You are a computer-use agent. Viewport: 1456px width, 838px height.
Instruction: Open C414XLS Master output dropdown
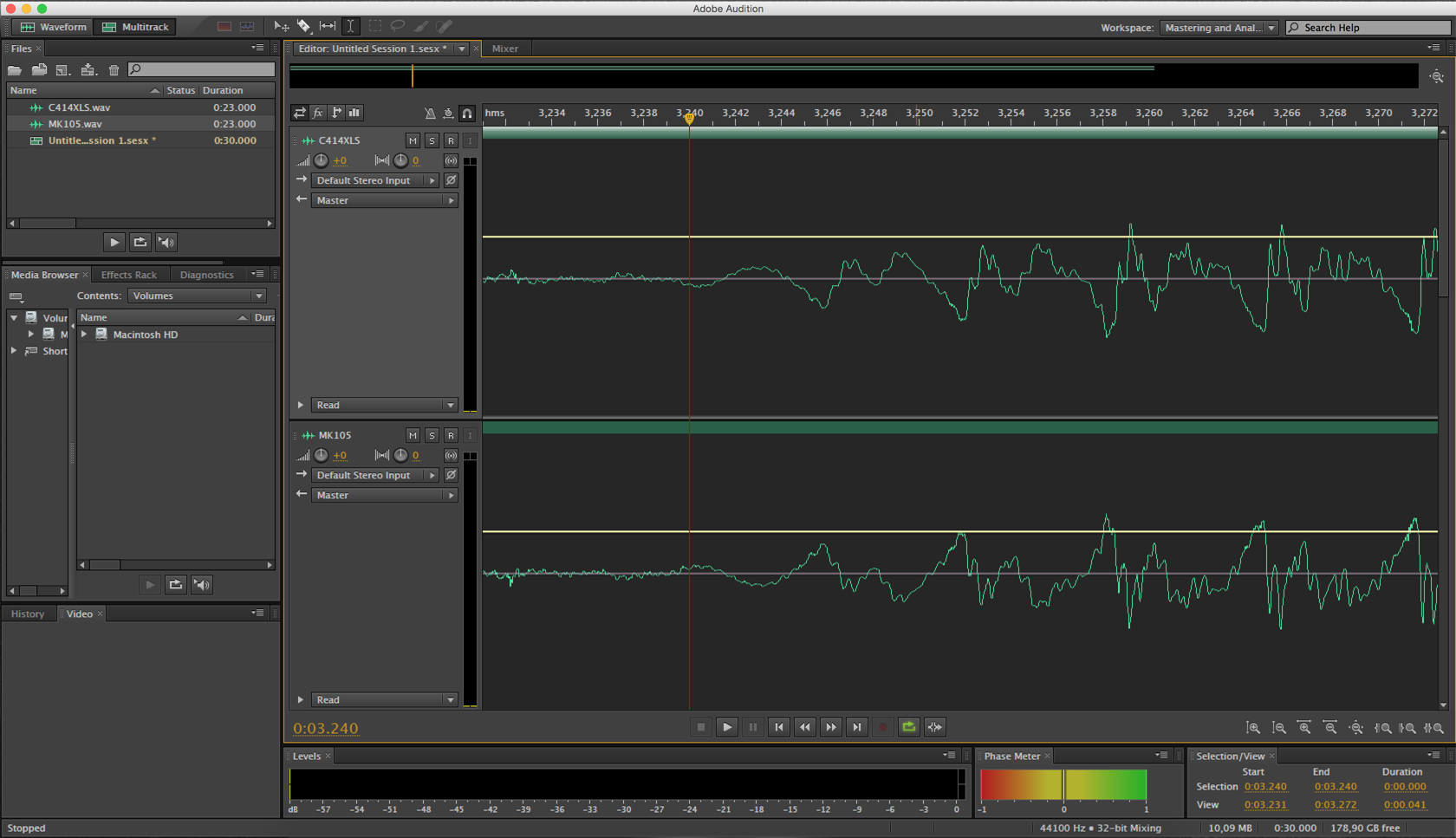(x=384, y=200)
